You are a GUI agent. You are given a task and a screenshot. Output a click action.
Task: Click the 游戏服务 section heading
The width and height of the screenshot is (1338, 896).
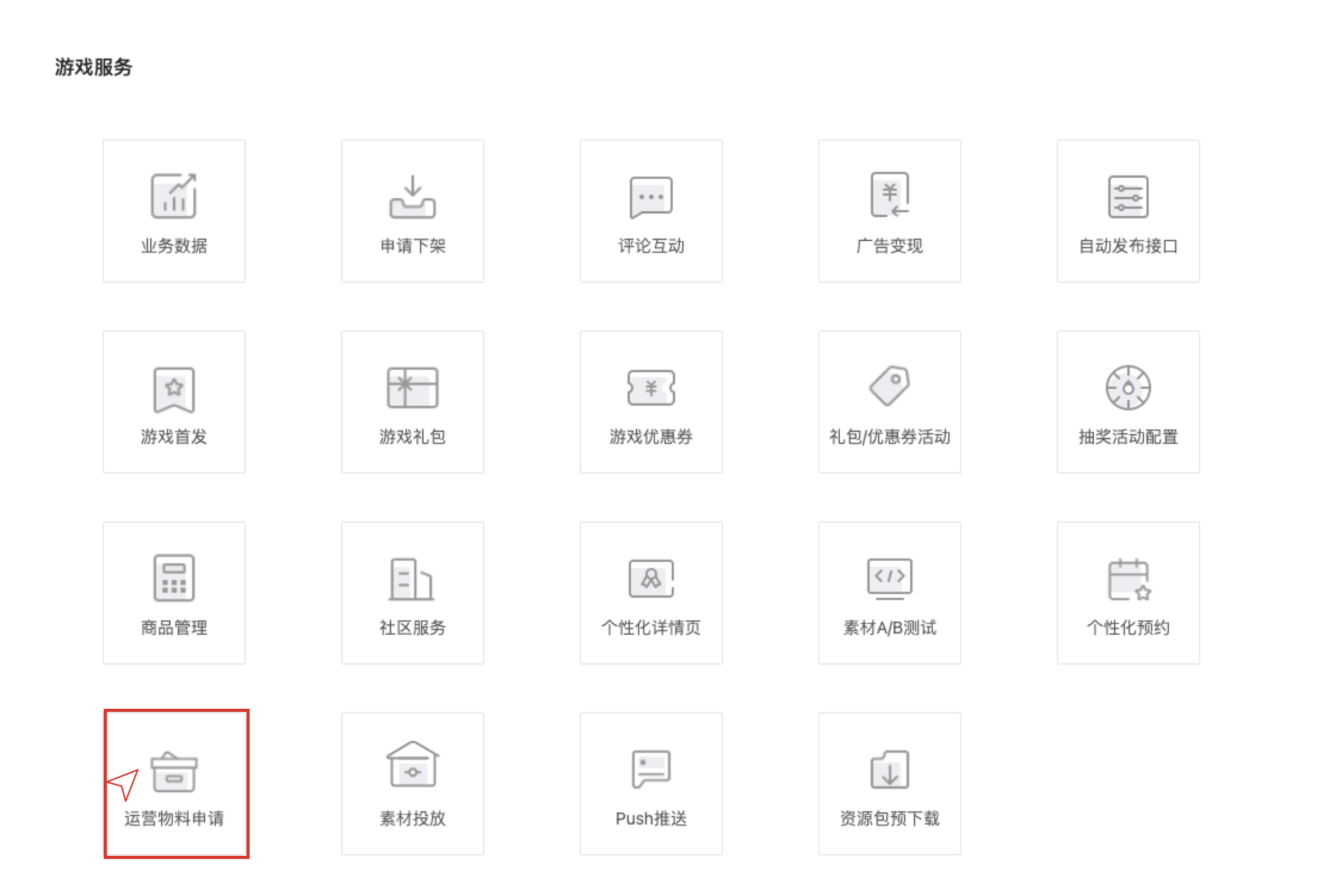pos(94,67)
